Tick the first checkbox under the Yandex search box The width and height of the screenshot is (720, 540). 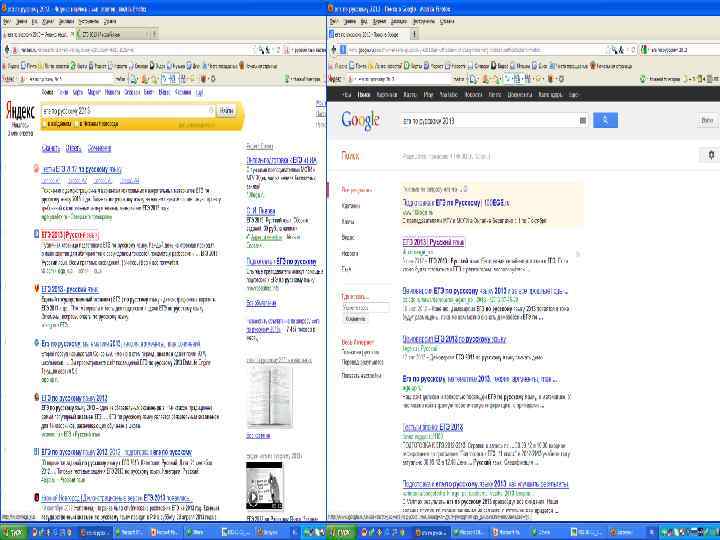point(44,124)
